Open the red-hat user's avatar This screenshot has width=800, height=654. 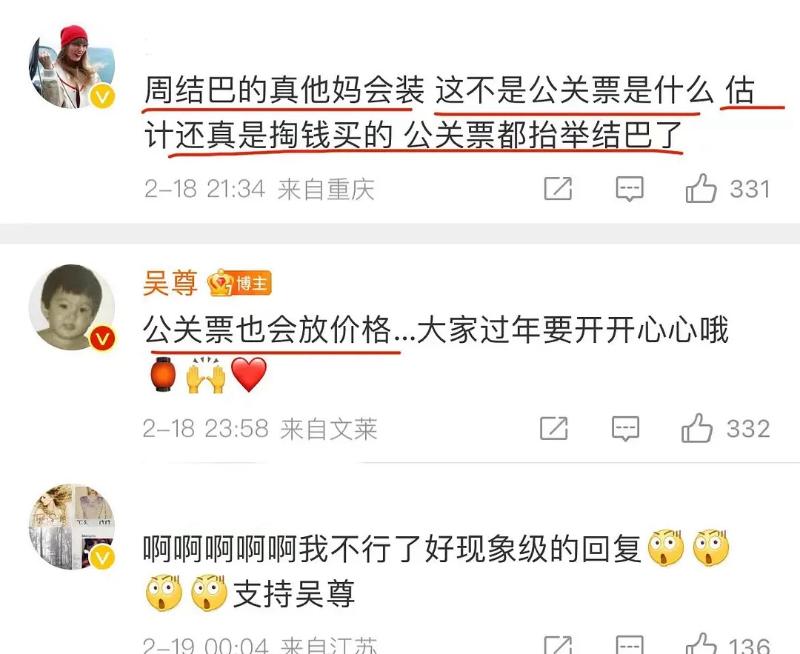click(x=72, y=66)
